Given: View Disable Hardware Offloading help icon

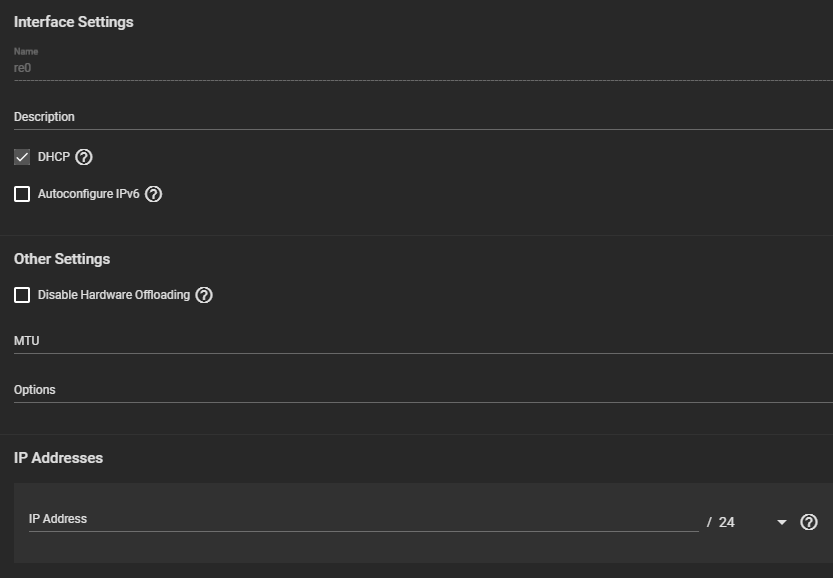Looking at the screenshot, I should point(204,295).
